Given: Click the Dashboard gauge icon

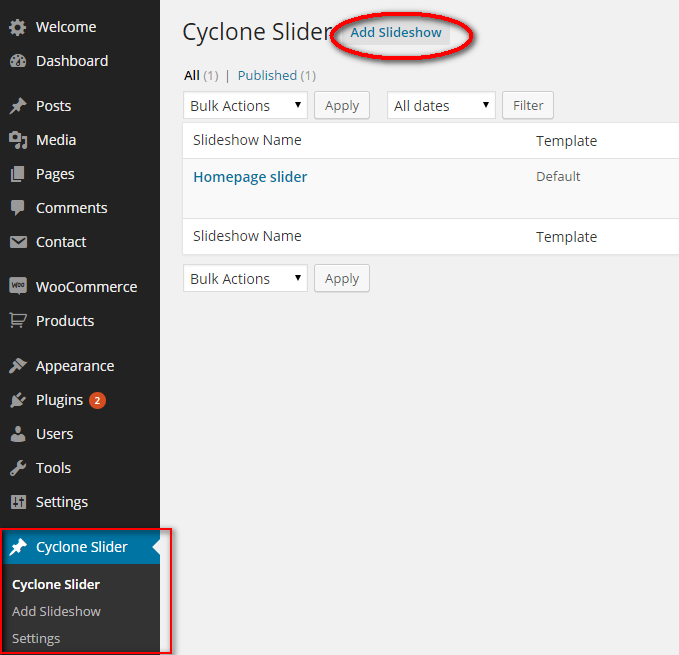Looking at the screenshot, I should 18,61.
